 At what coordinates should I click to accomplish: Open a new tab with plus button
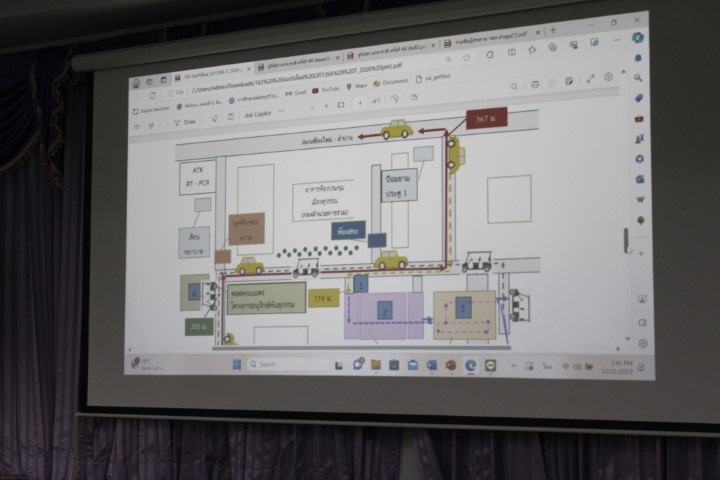tap(552, 30)
